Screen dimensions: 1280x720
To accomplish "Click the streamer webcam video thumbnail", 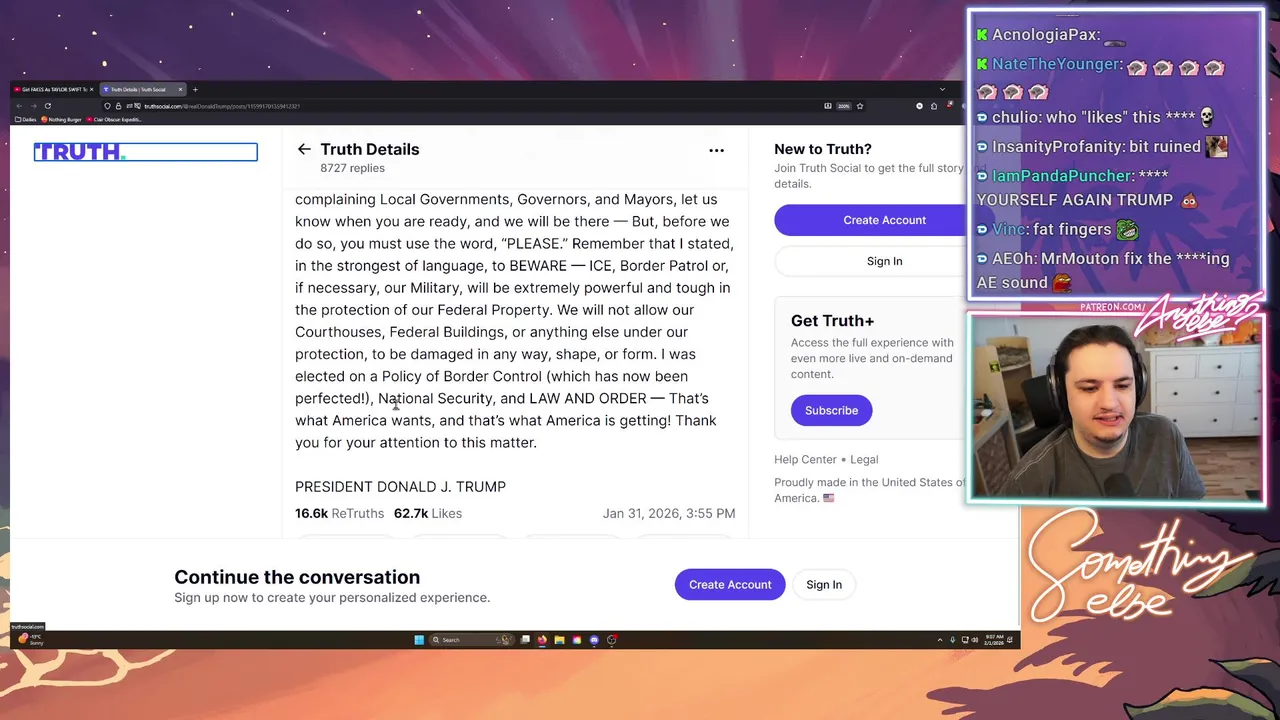I will tap(1116, 407).
